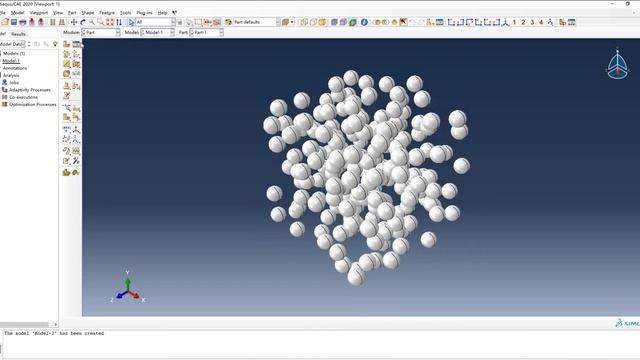Select the Pan View tool
This screenshot has height=360, width=640.
(74, 22)
